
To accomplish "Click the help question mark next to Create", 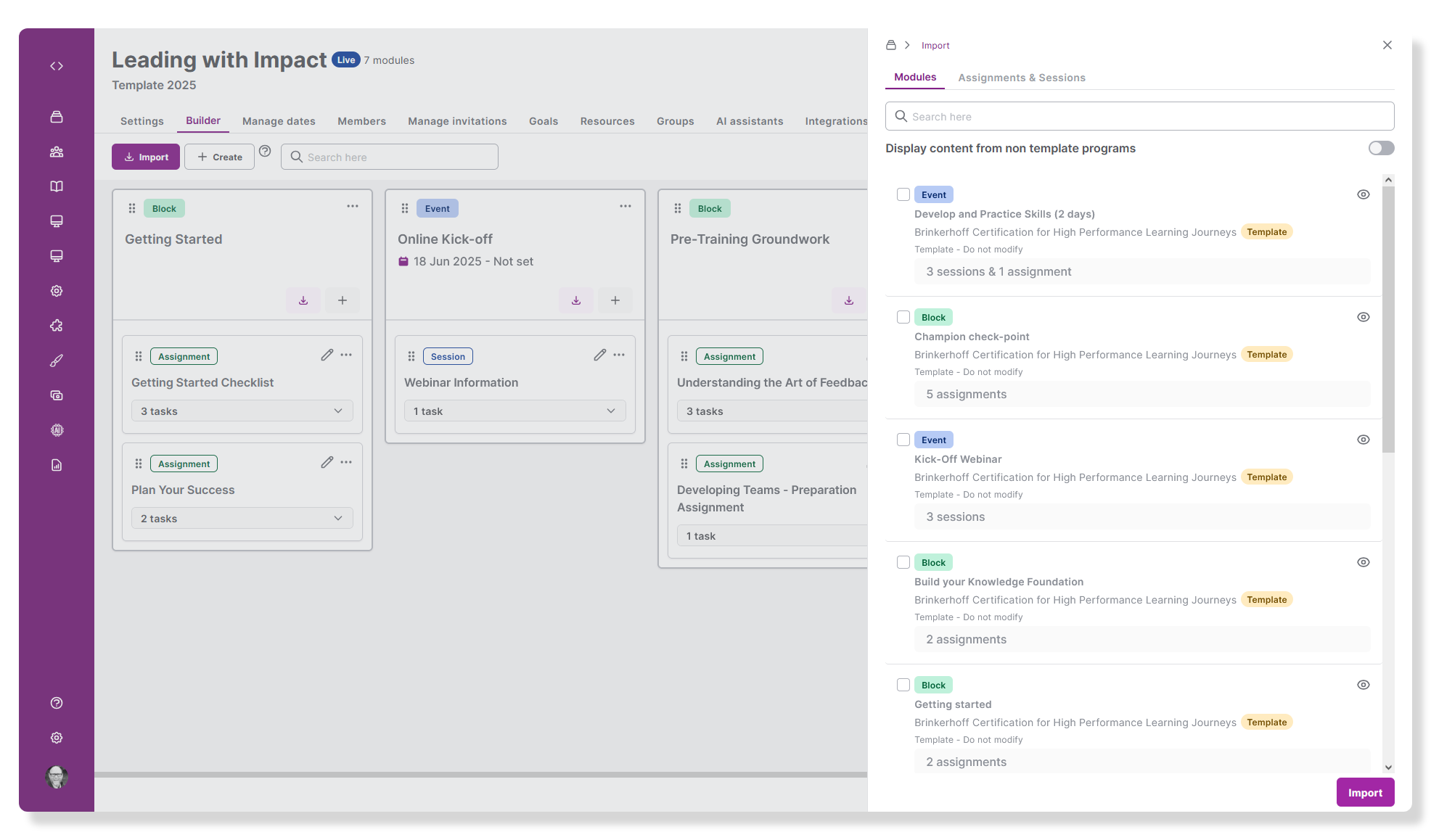I will pos(265,151).
